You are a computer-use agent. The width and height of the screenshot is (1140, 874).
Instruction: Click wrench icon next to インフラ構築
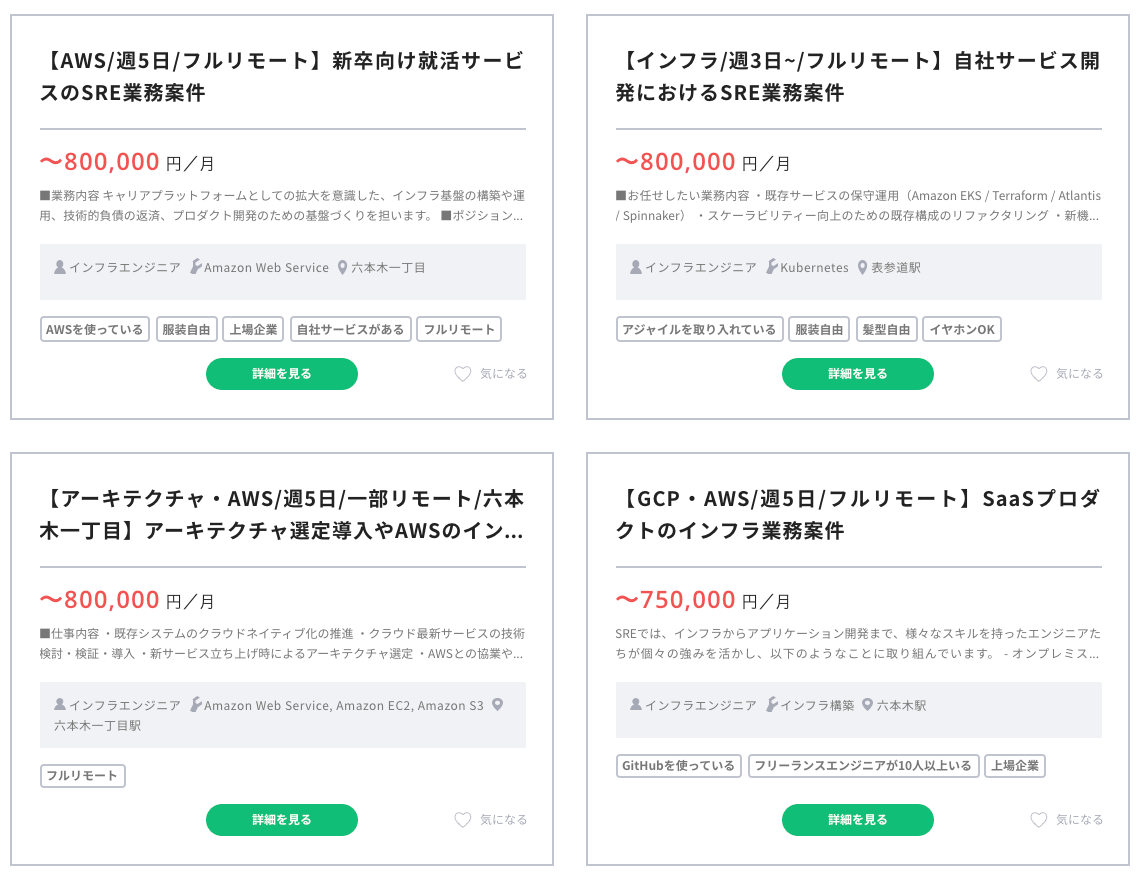point(772,706)
